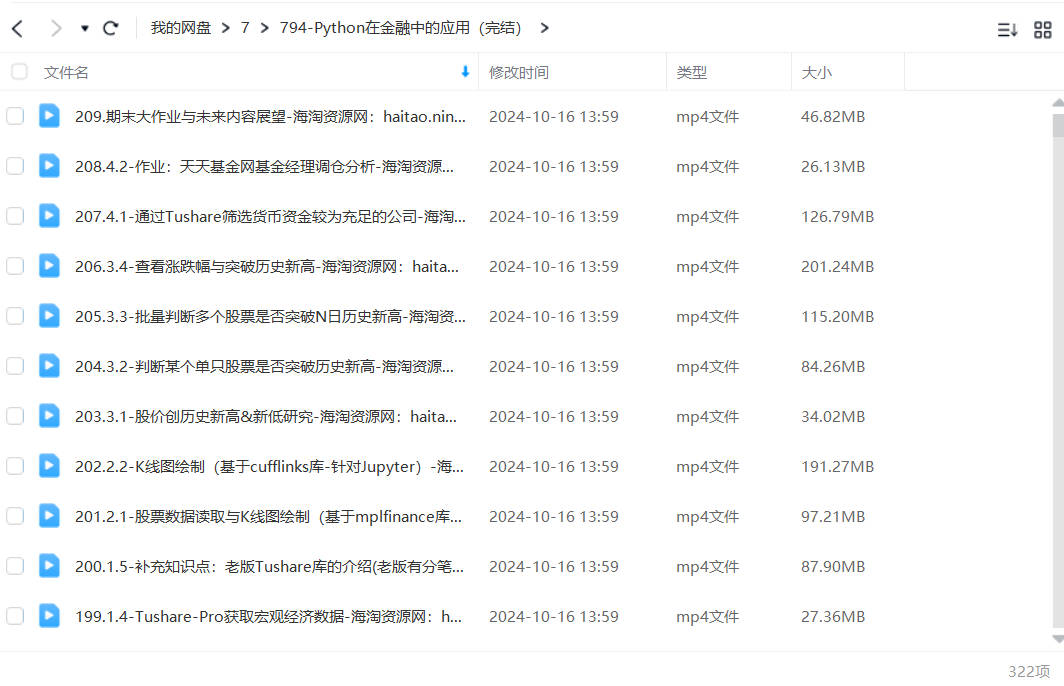Click the blue sort-direction arrow
This screenshot has width=1064, height=686.
465,71
